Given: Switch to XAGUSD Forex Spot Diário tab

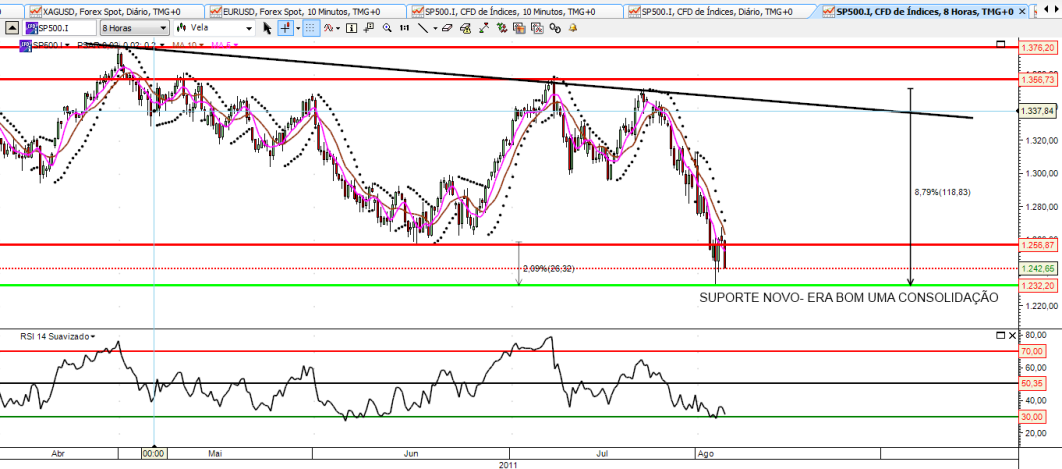Looking at the screenshot, I should click(113, 12).
